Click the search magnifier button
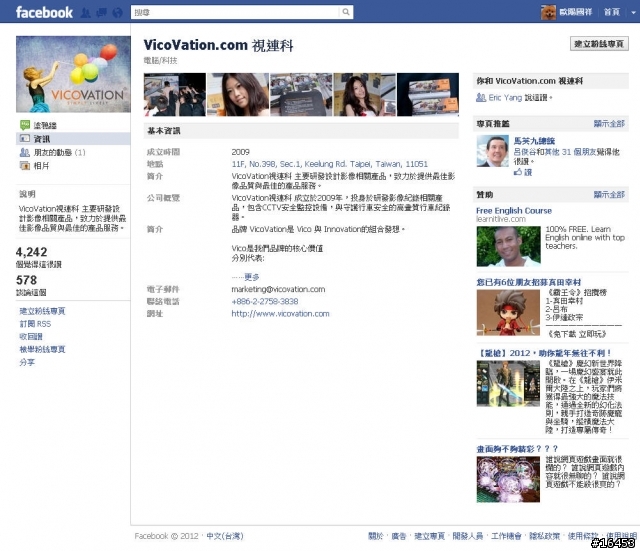The image size is (640, 551). [346, 12]
